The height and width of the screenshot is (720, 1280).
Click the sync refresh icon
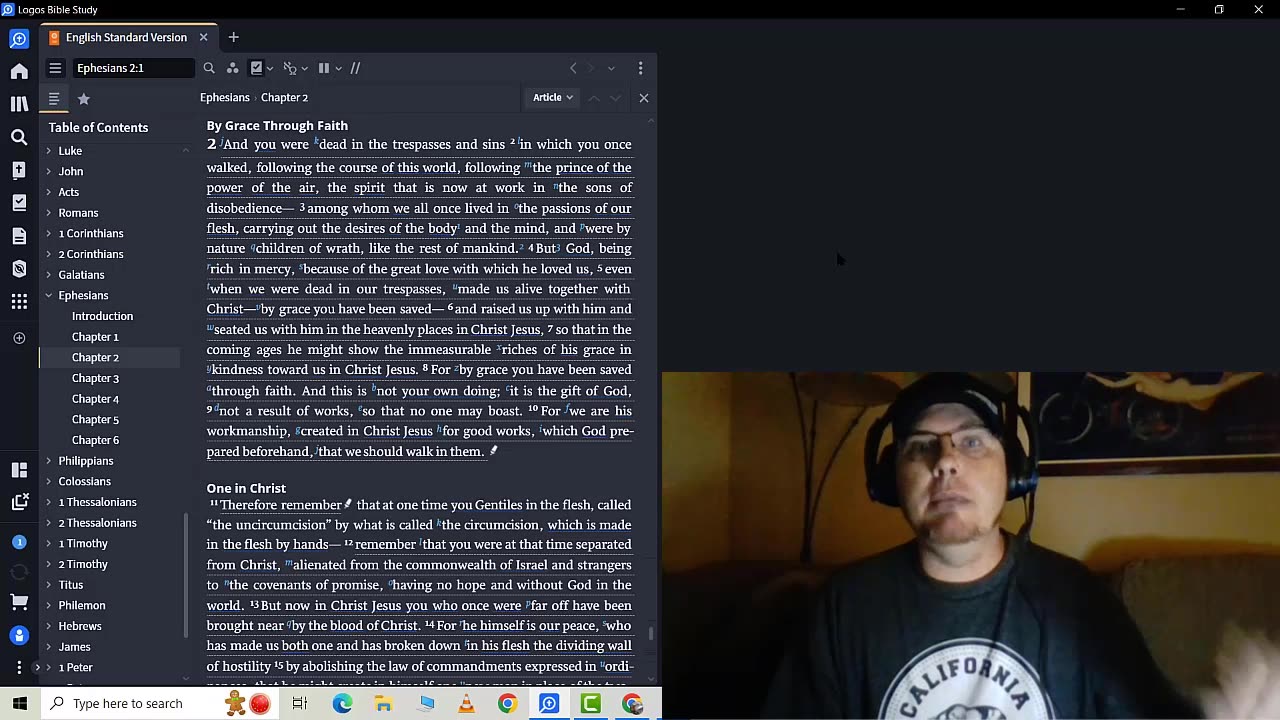point(19,572)
